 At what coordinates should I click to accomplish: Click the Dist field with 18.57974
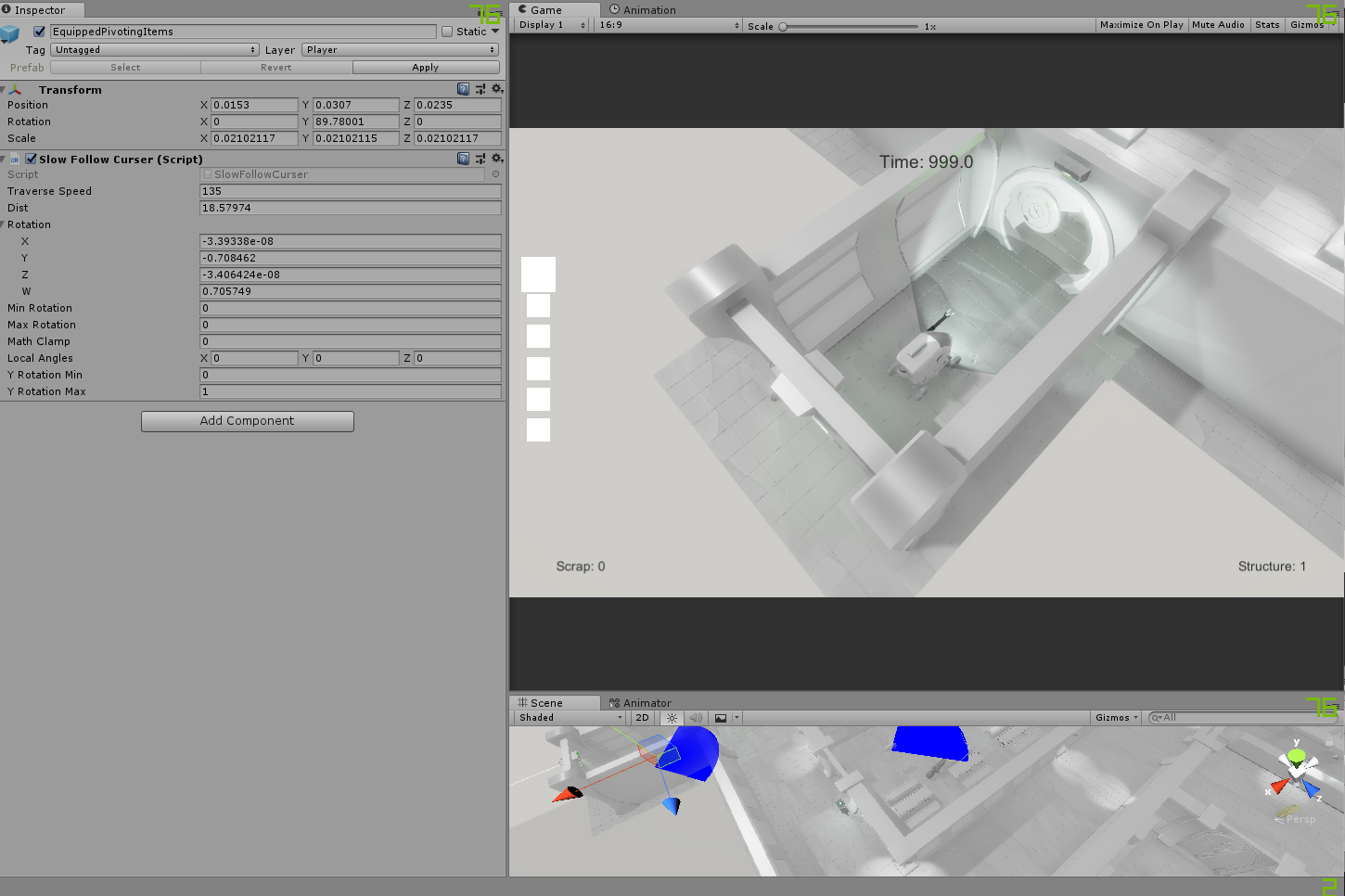coord(351,208)
